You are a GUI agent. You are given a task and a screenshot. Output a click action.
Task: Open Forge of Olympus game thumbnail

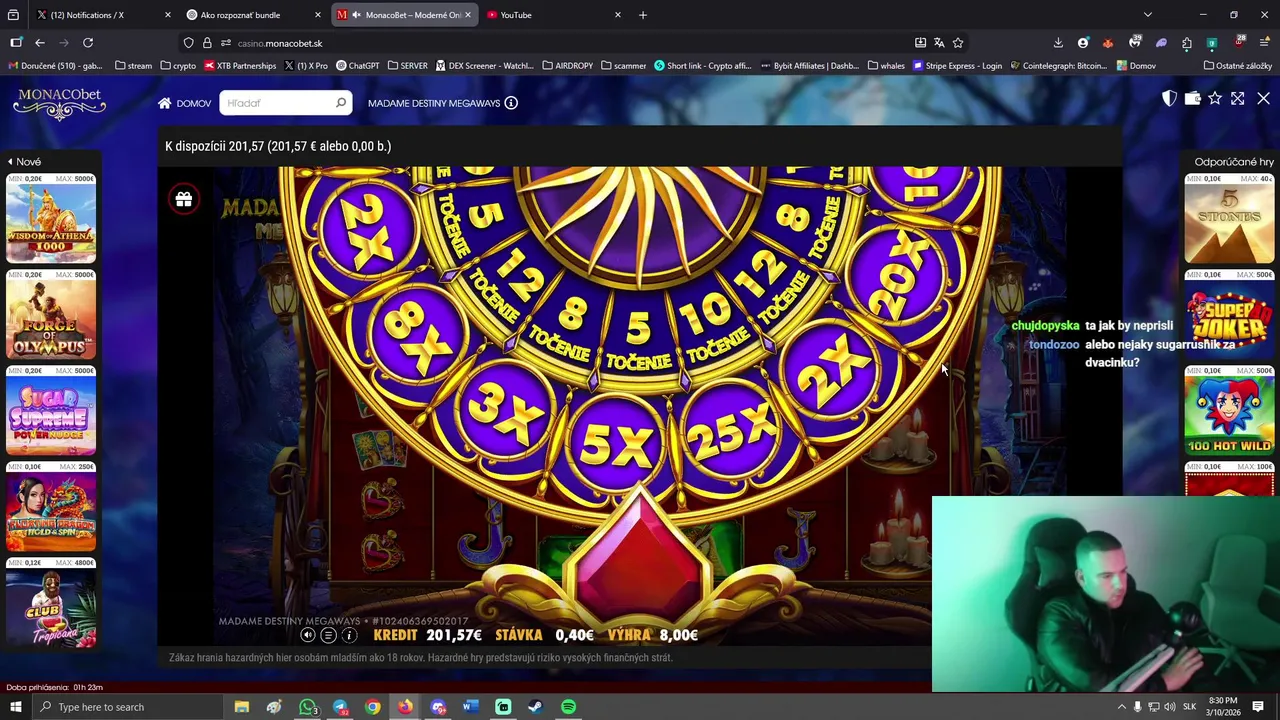51,314
